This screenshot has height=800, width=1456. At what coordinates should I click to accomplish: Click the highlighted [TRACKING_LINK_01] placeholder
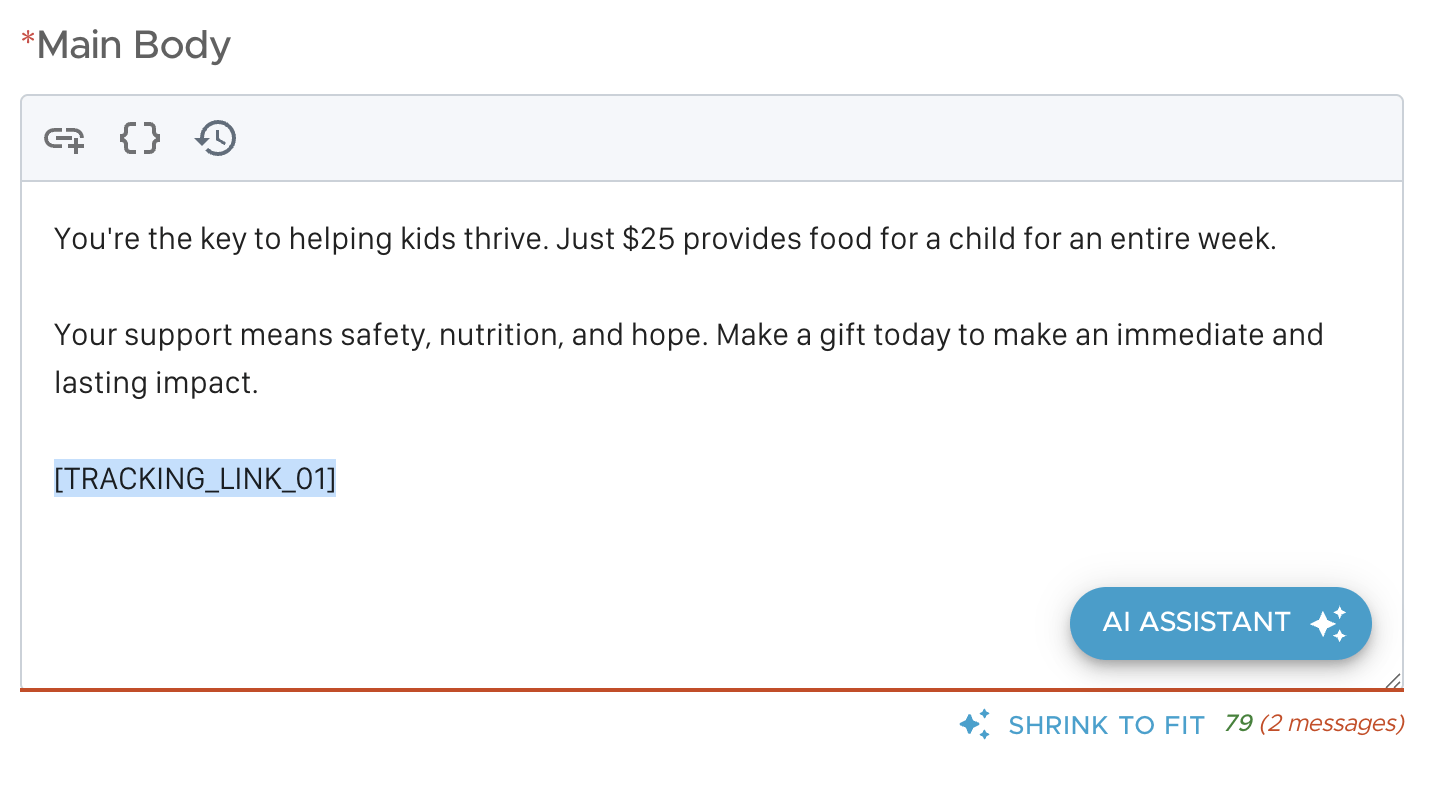tap(195, 480)
